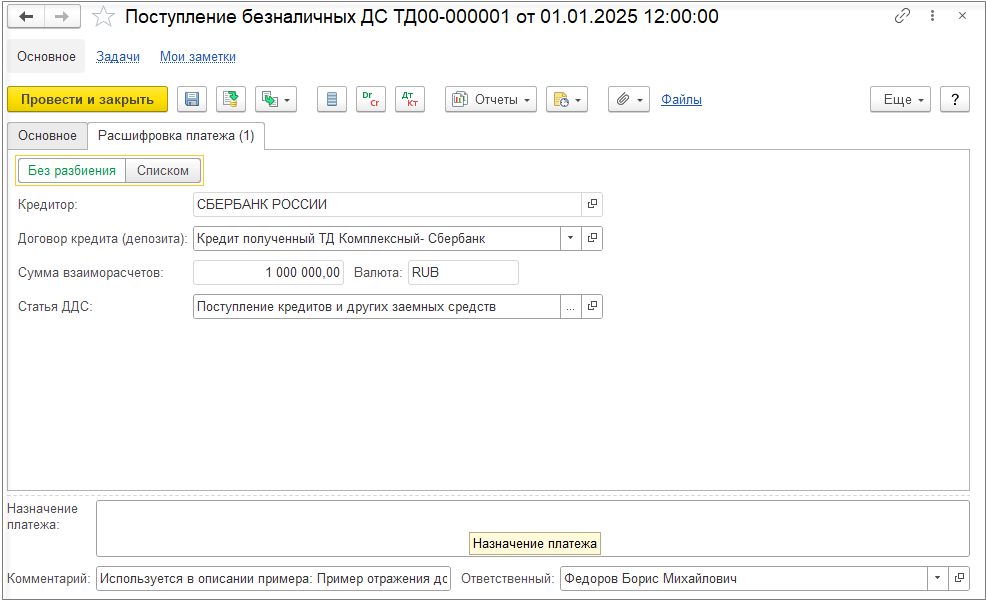This screenshot has width=986, height=600.
Task: Open the Кредитор field's open-form icon
Action: click(x=592, y=204)
